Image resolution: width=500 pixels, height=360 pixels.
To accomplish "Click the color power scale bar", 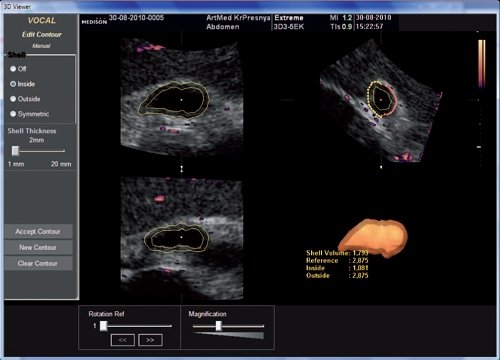I will point(482,64).
